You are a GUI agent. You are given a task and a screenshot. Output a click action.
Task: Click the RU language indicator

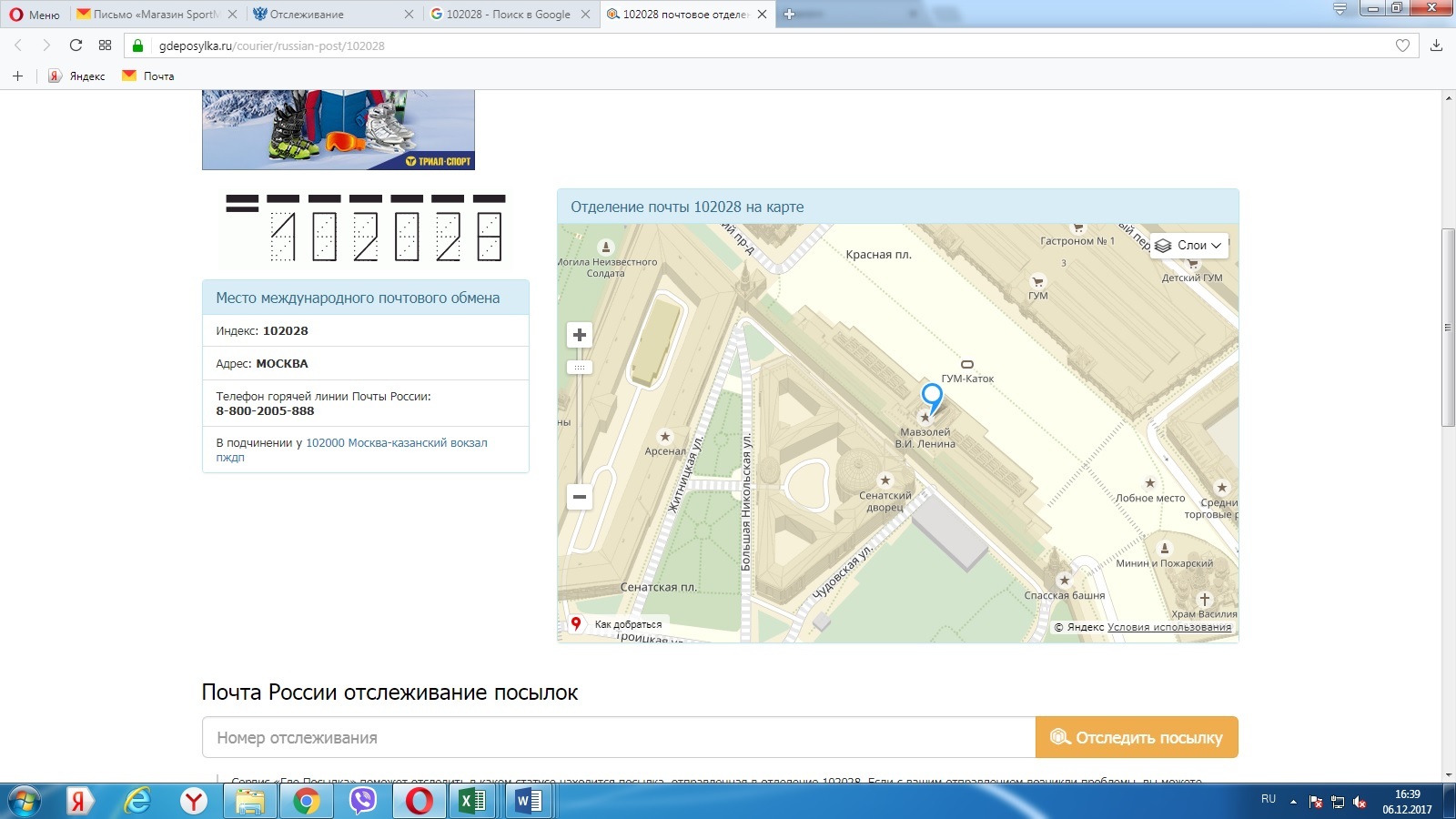[x=1269, y=799]
